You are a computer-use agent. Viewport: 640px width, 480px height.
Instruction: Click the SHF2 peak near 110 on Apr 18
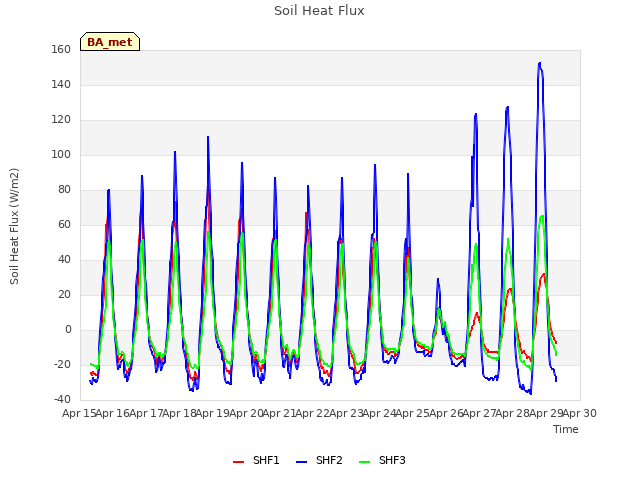pos(208,137)
